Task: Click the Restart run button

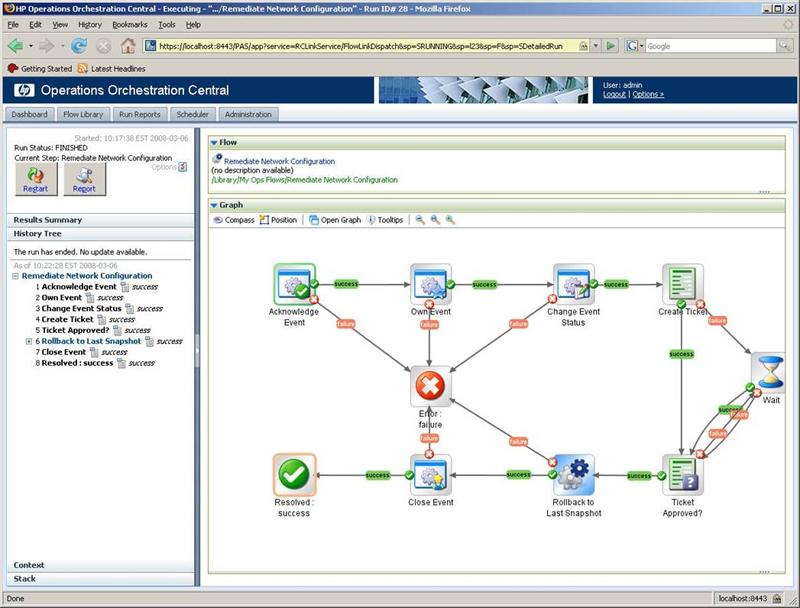Action: click(35, 180)
